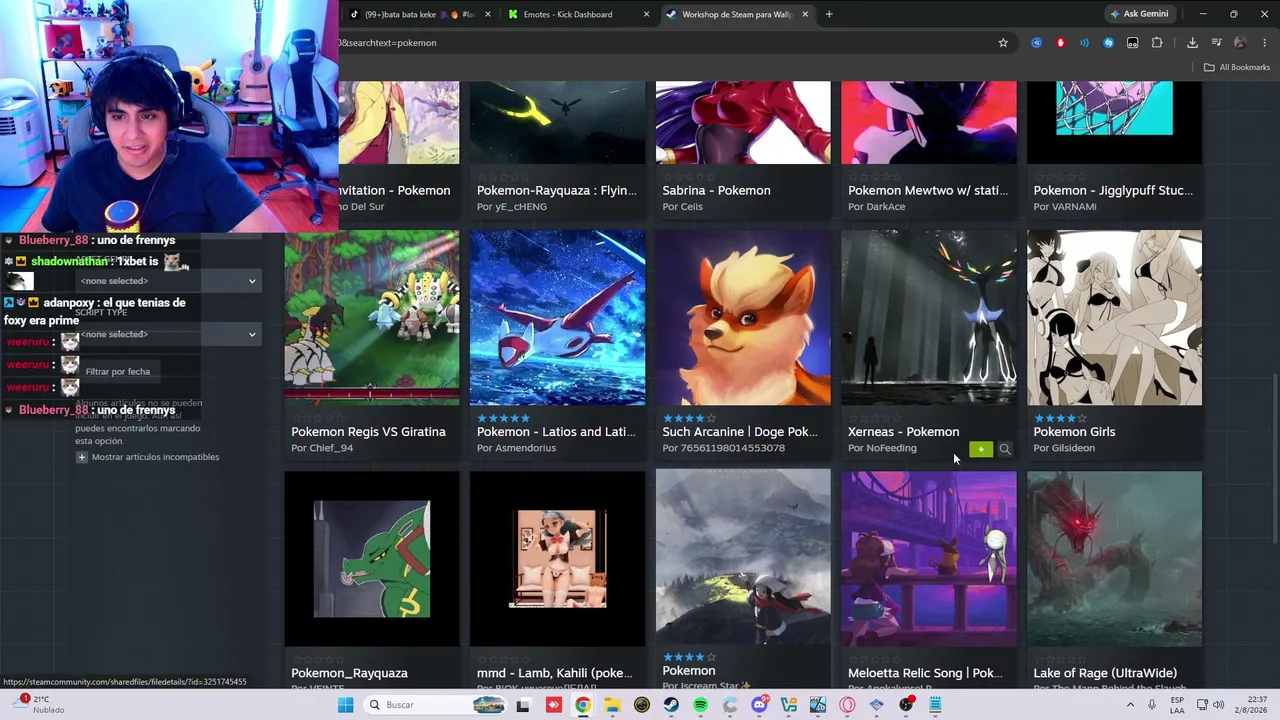
Task: Open volume and network quick settings
Action: 1210,705
